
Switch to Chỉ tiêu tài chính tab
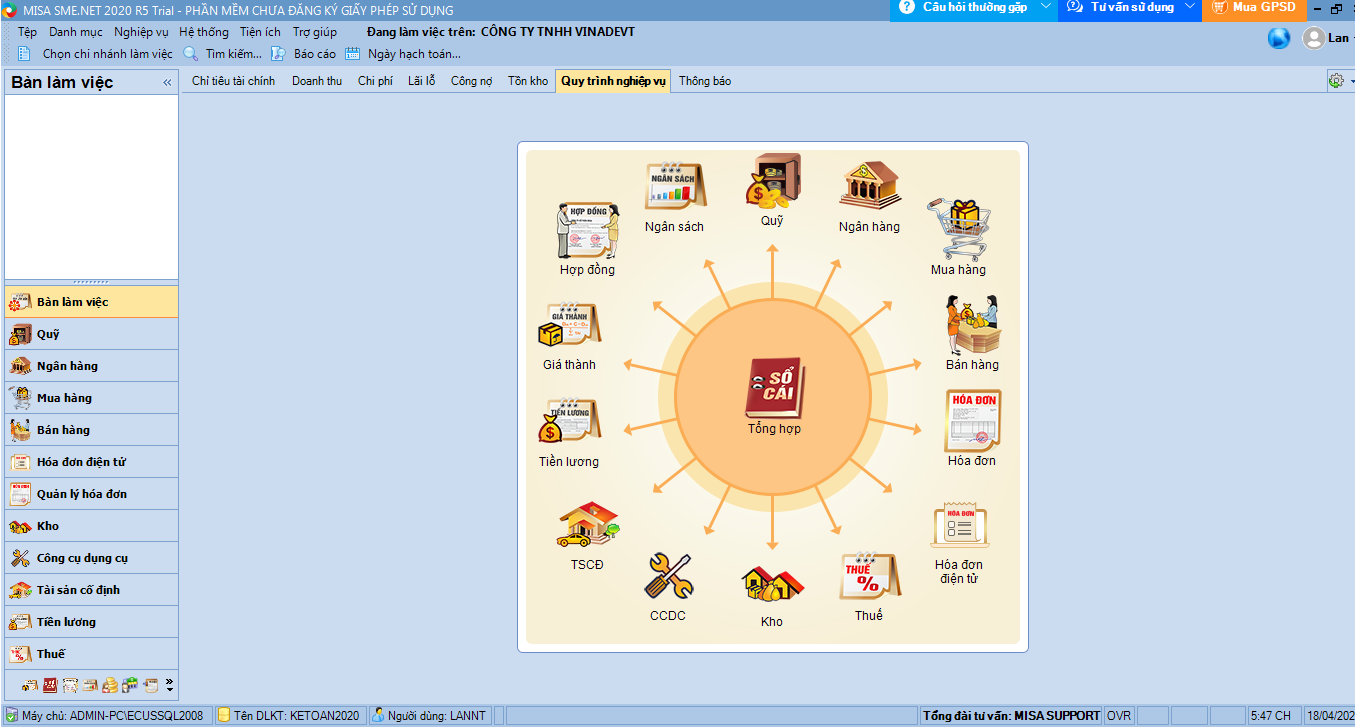(233, 81)
